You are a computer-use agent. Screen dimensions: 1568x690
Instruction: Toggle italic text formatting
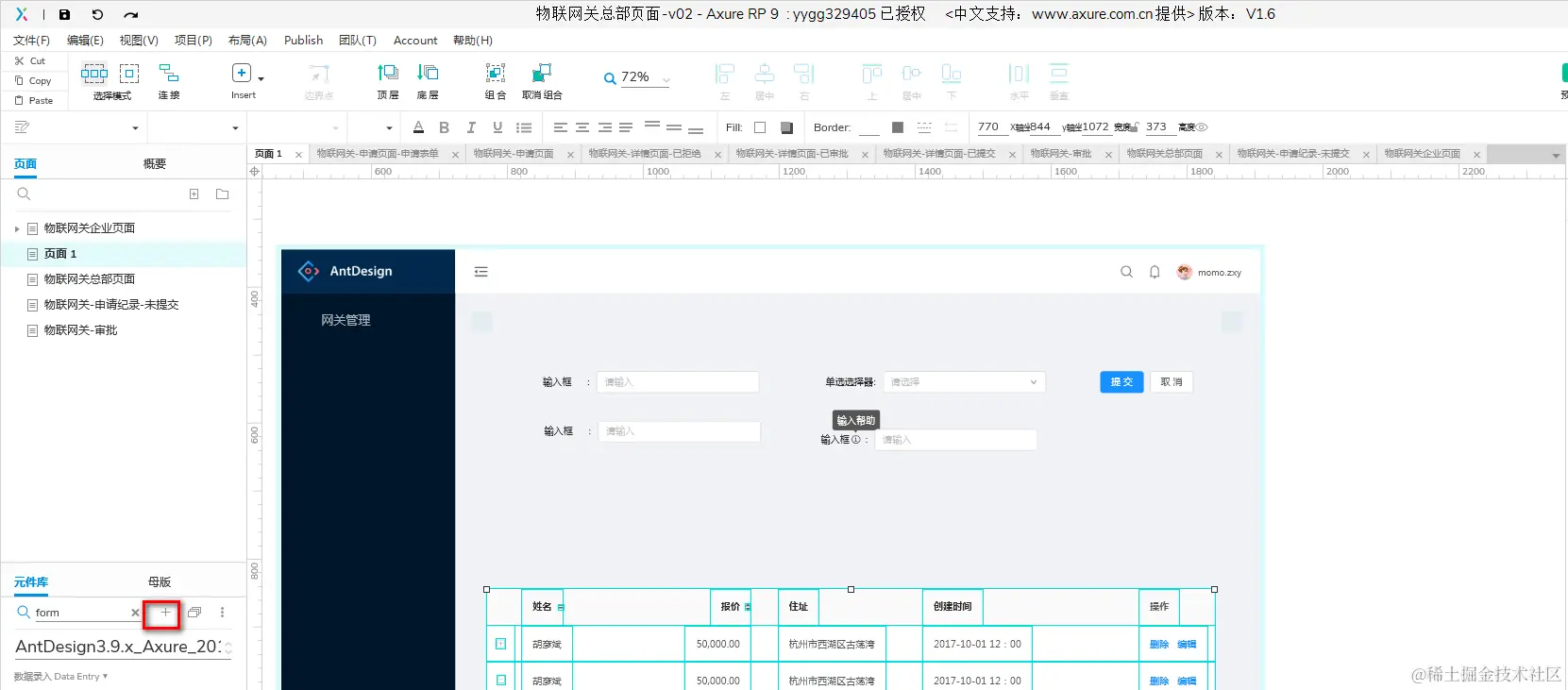click(471, 127)
